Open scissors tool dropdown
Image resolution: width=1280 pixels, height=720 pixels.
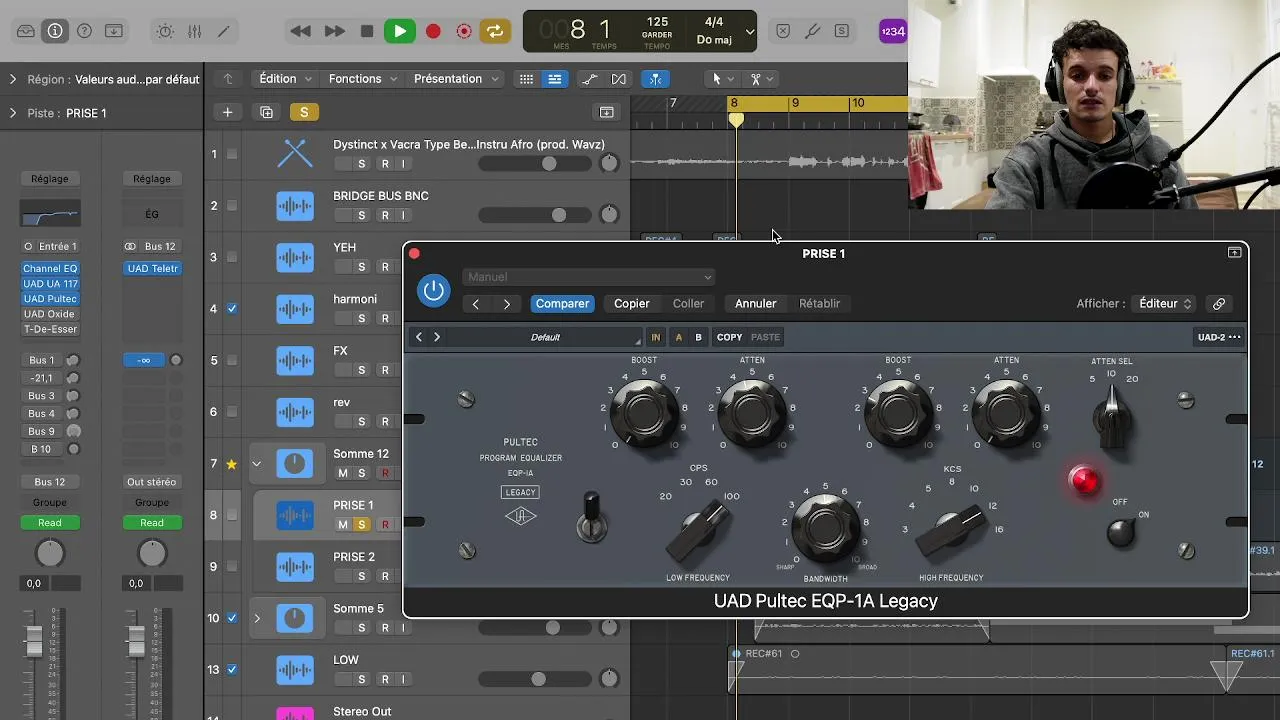(762, 79)
